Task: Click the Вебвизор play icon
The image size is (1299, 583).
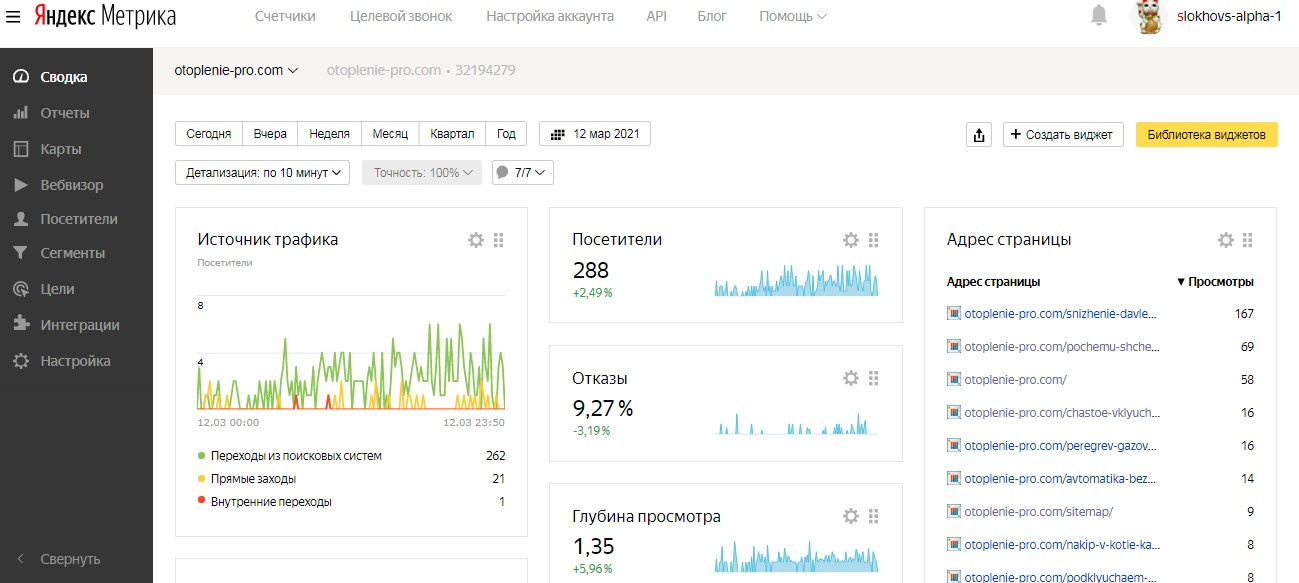Action: (20, 185)
